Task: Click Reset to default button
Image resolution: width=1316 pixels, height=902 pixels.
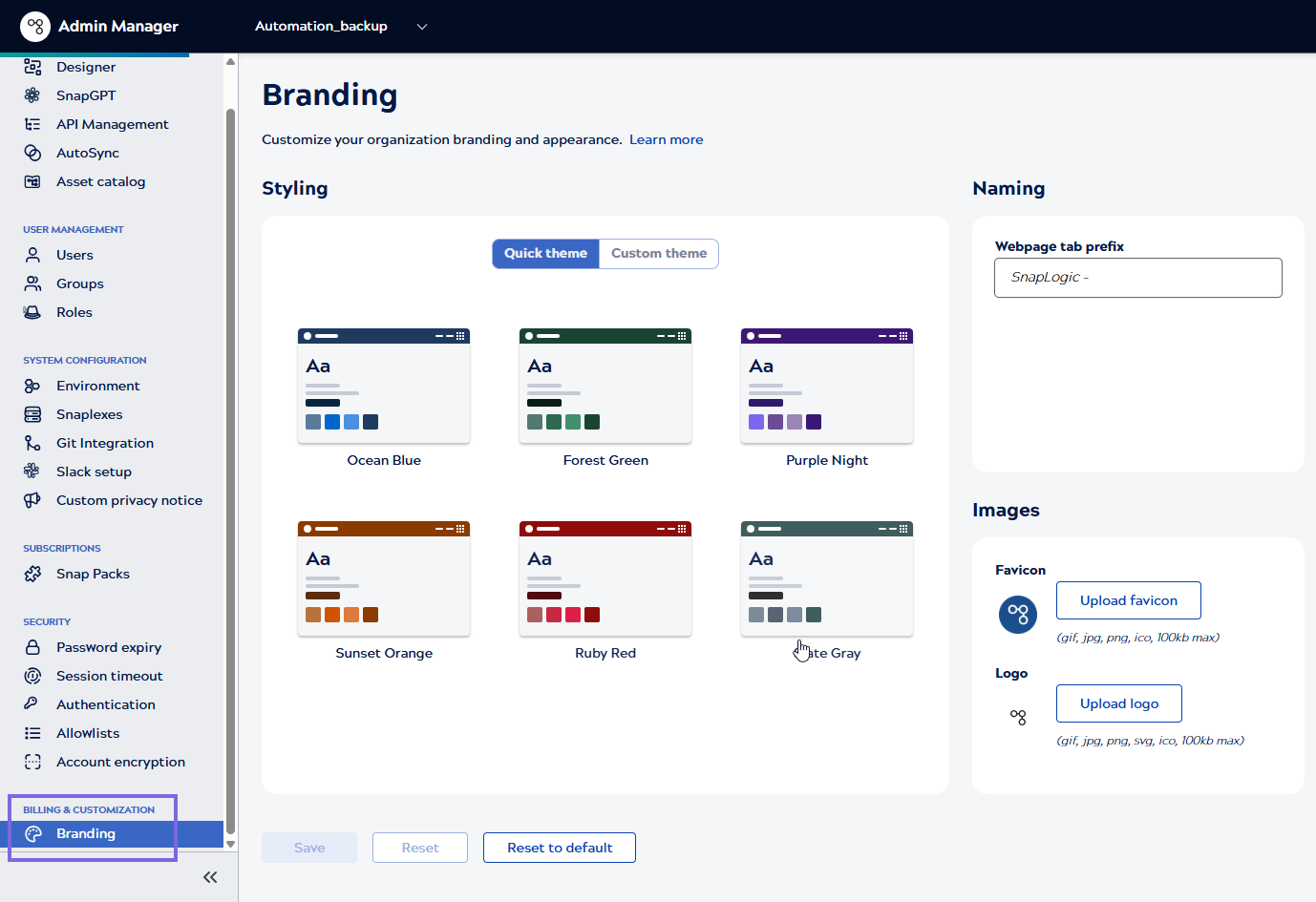Action: [560, 848]
